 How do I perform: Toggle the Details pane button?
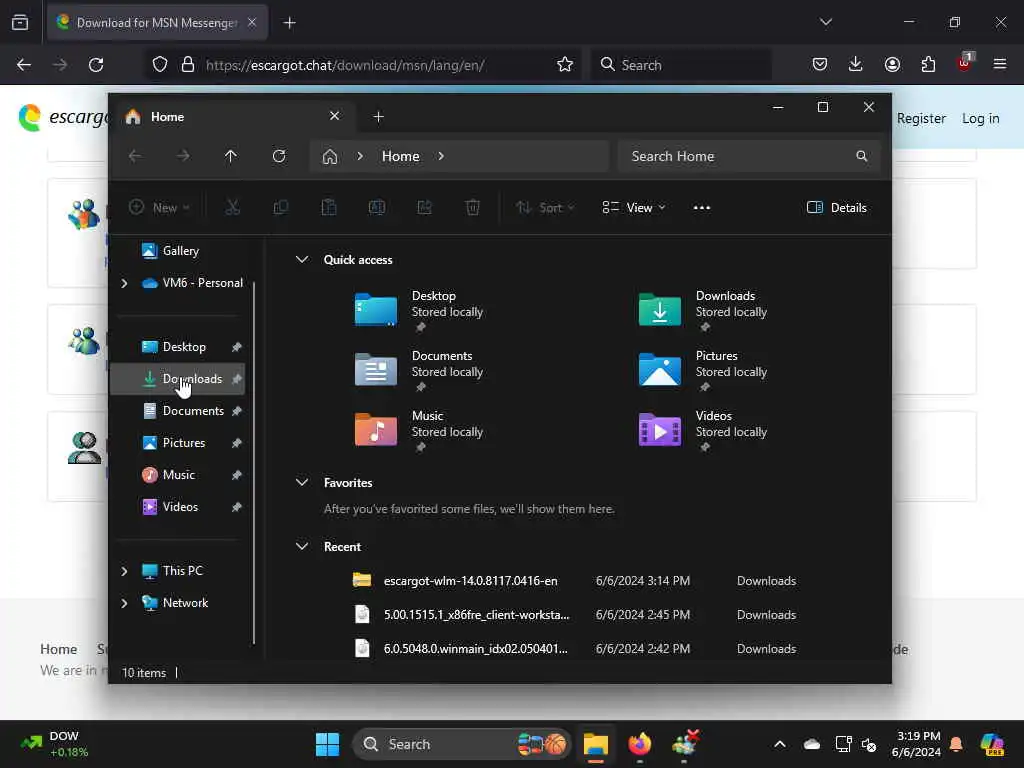click(x=837, y=208)
